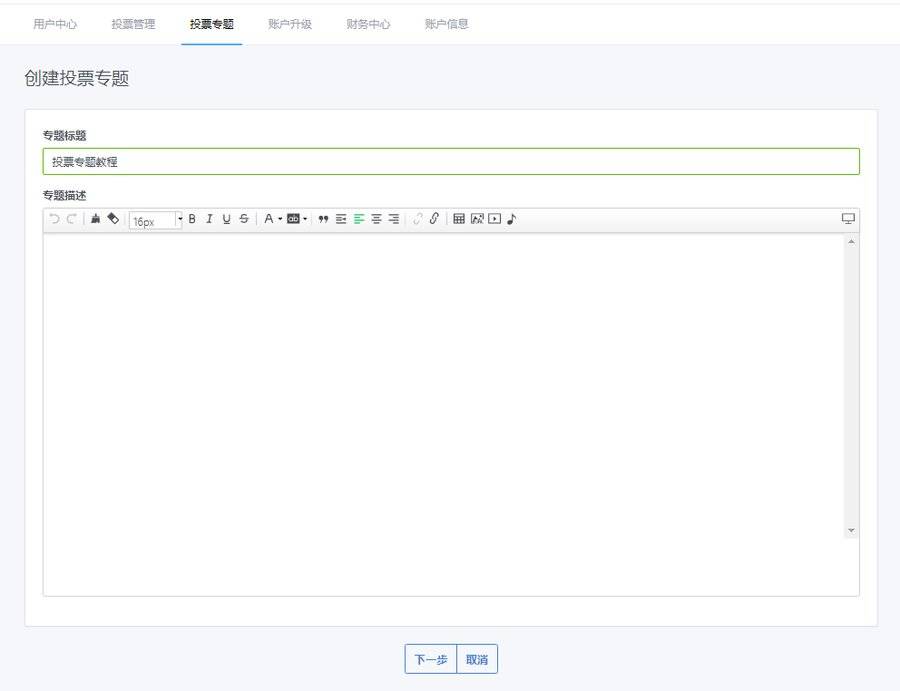Open 账户信息 tab
This screenshot has width=900, height=691.
click(447, 24)
